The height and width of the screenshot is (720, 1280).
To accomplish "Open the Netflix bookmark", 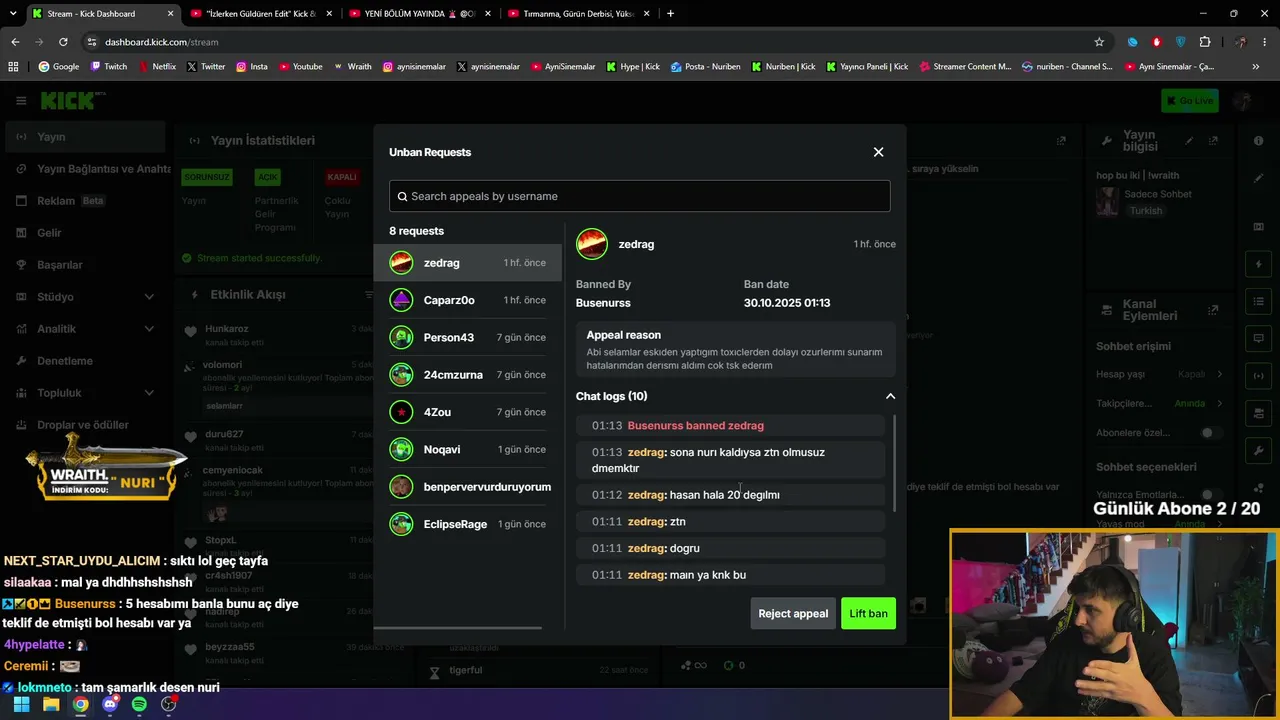I will pos(157,67).
